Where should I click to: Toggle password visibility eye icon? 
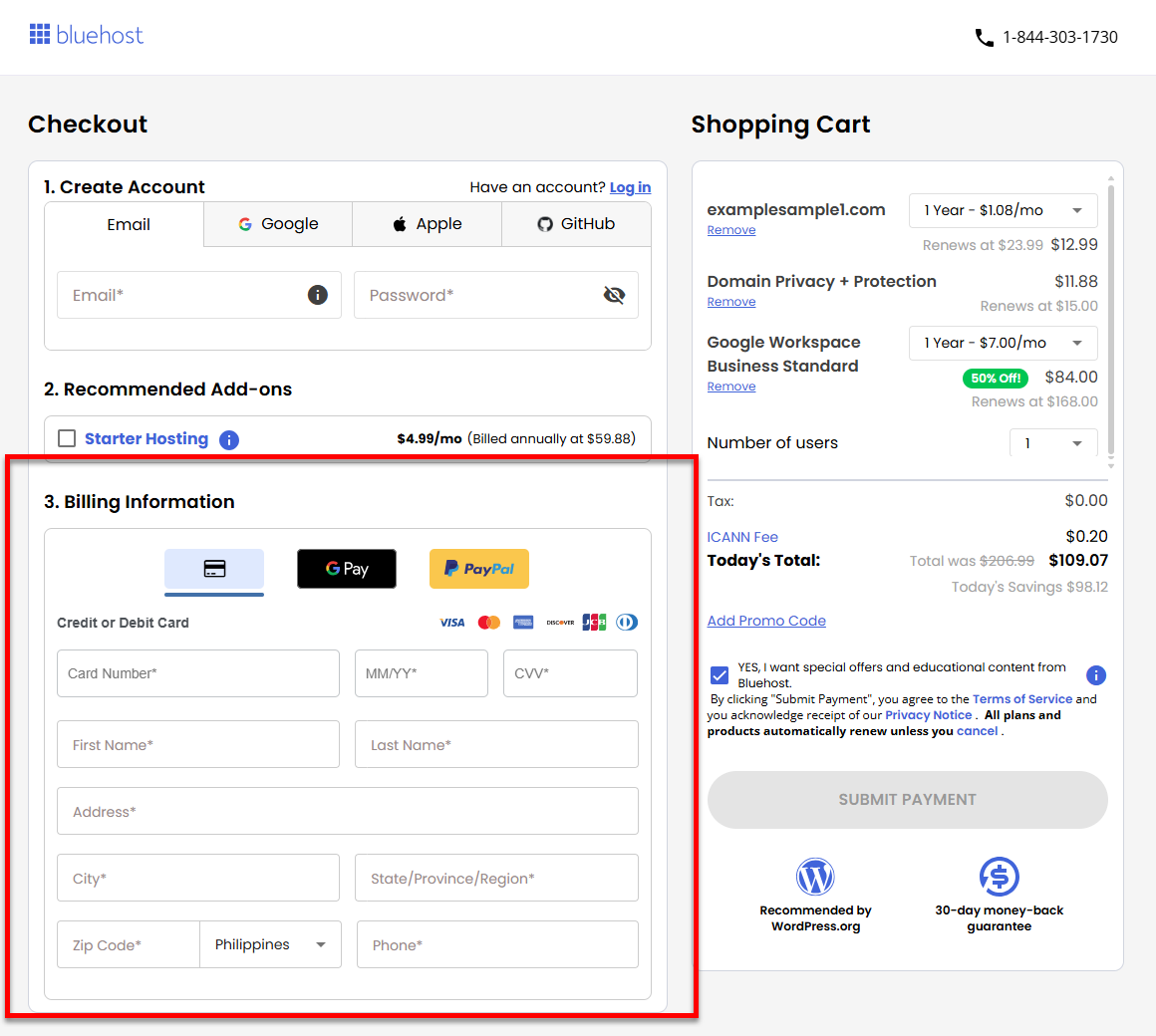pos(614,295)
